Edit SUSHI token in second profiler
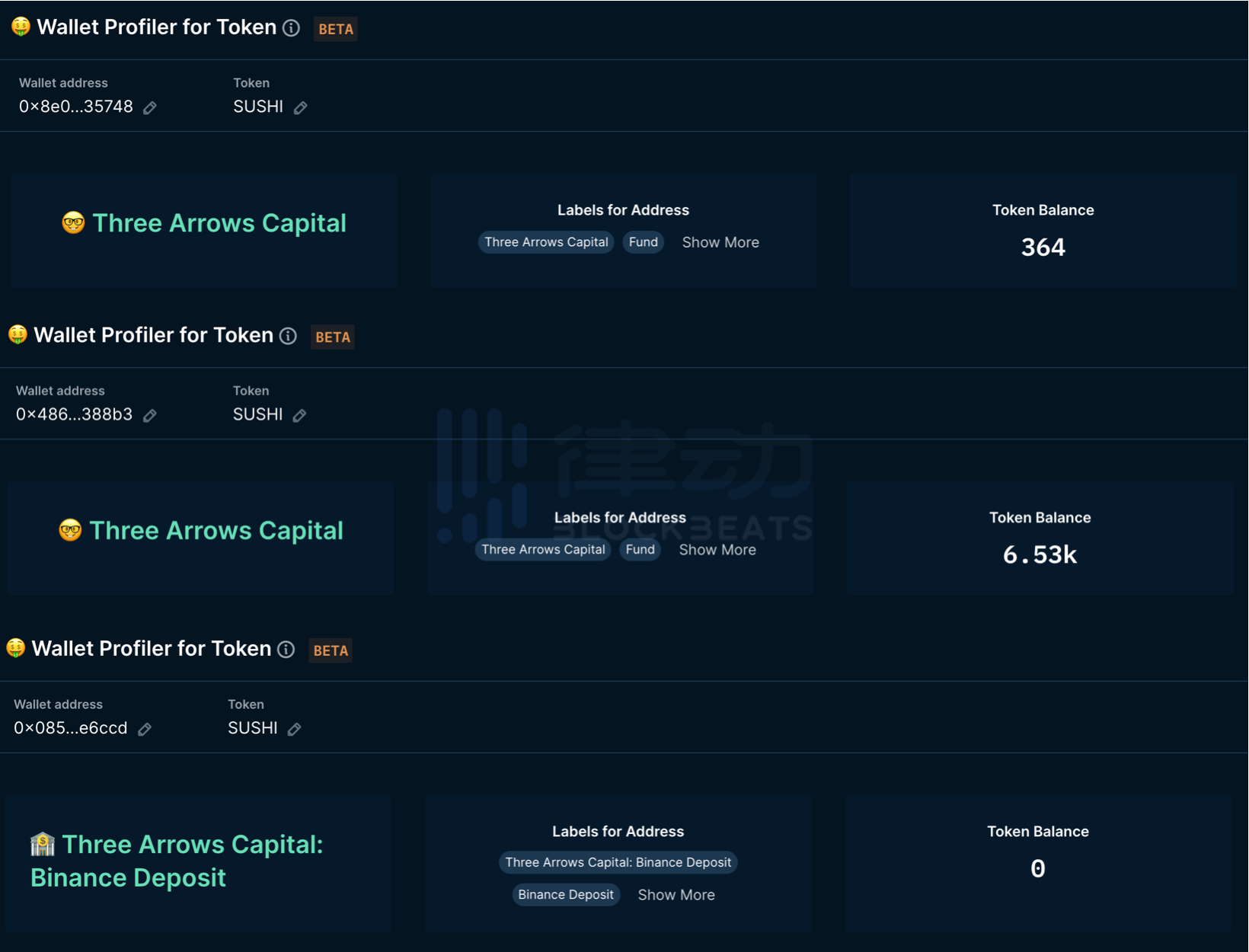Image resolution: width=1249 pixels, height=952 pixels. tap(299, 415)
